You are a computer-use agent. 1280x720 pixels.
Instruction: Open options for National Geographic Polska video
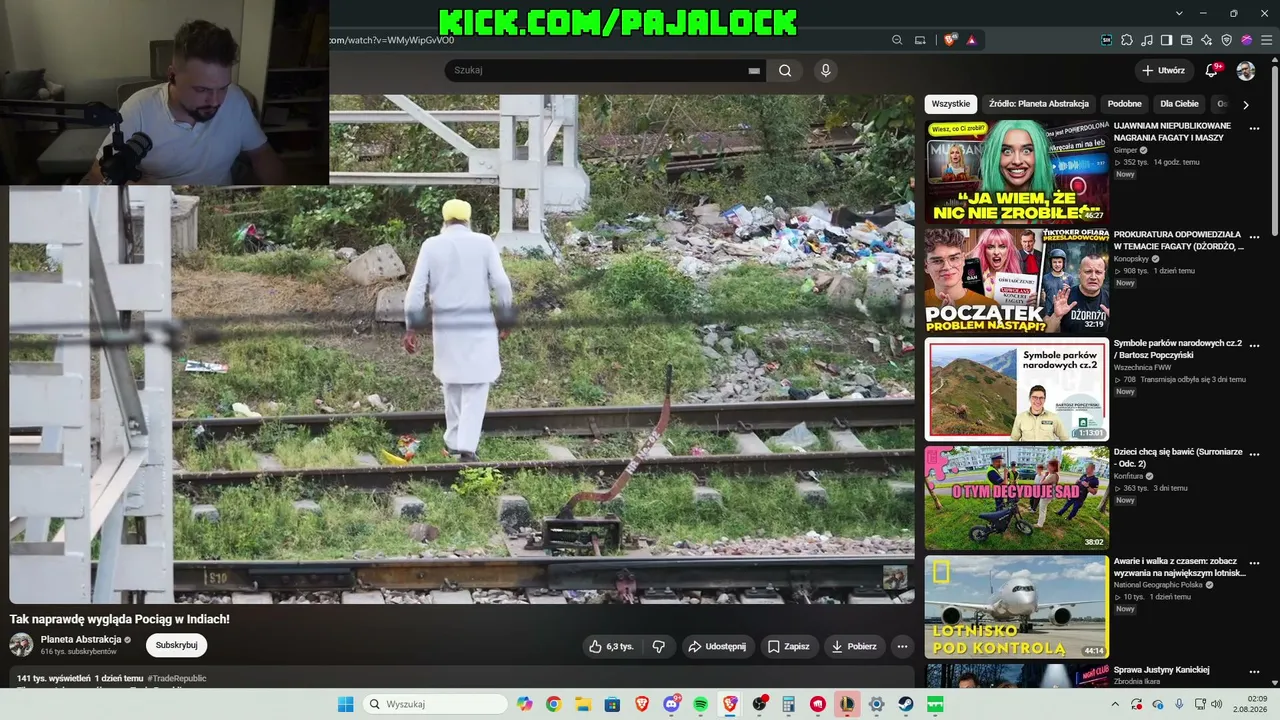point(1255,563)
